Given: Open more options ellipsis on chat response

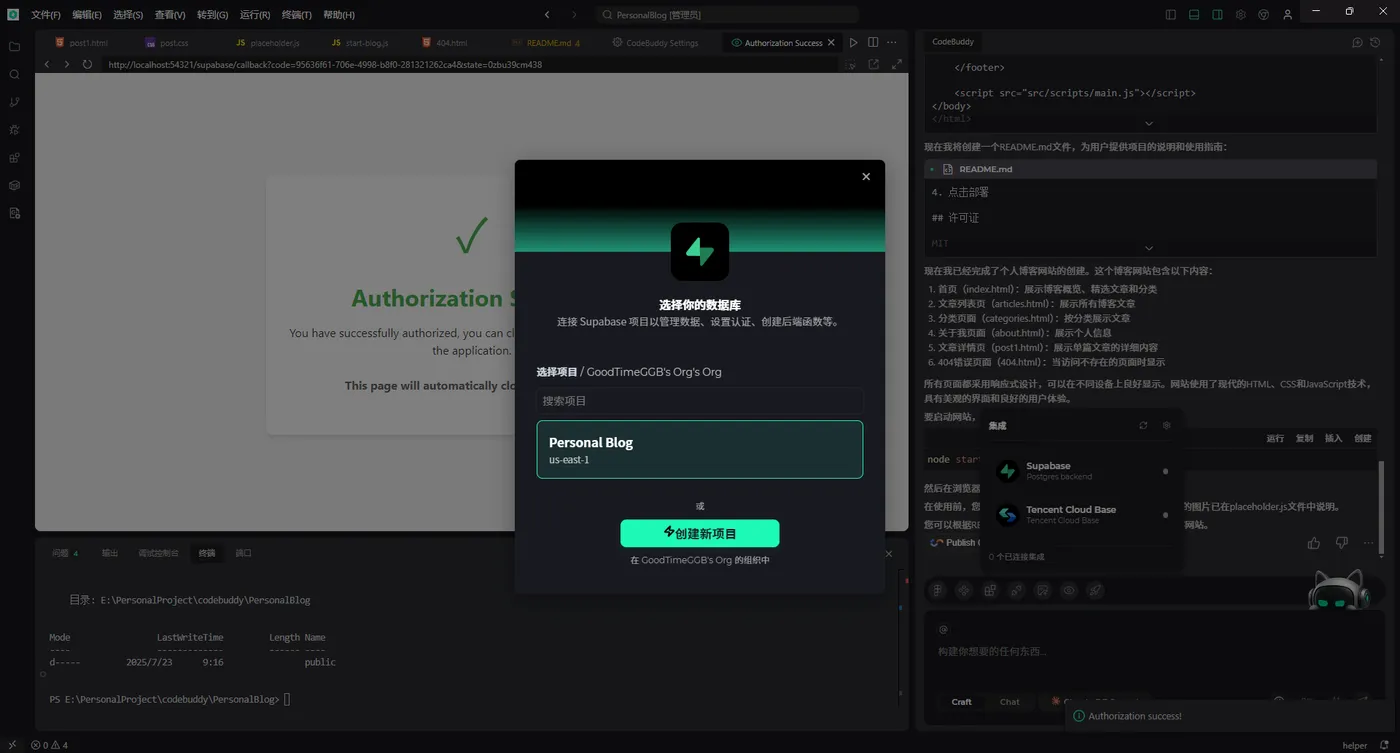Looking at the screenshot, I should pos(1368,543).
